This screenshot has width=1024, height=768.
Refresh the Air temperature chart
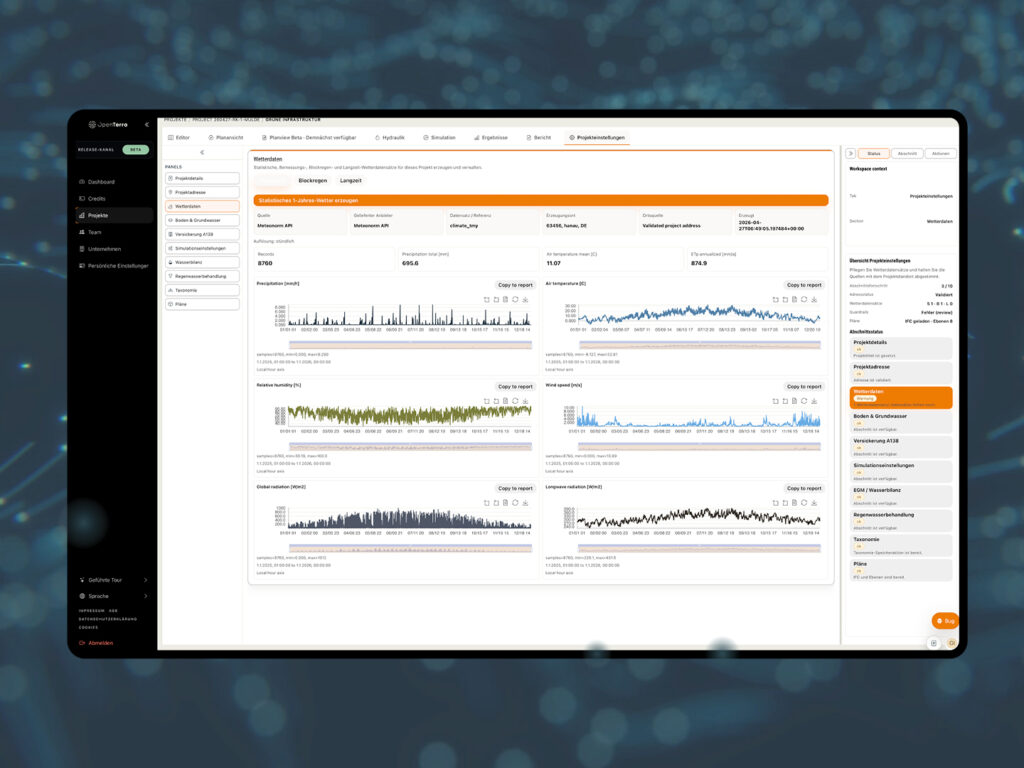(x=804, y=300)
